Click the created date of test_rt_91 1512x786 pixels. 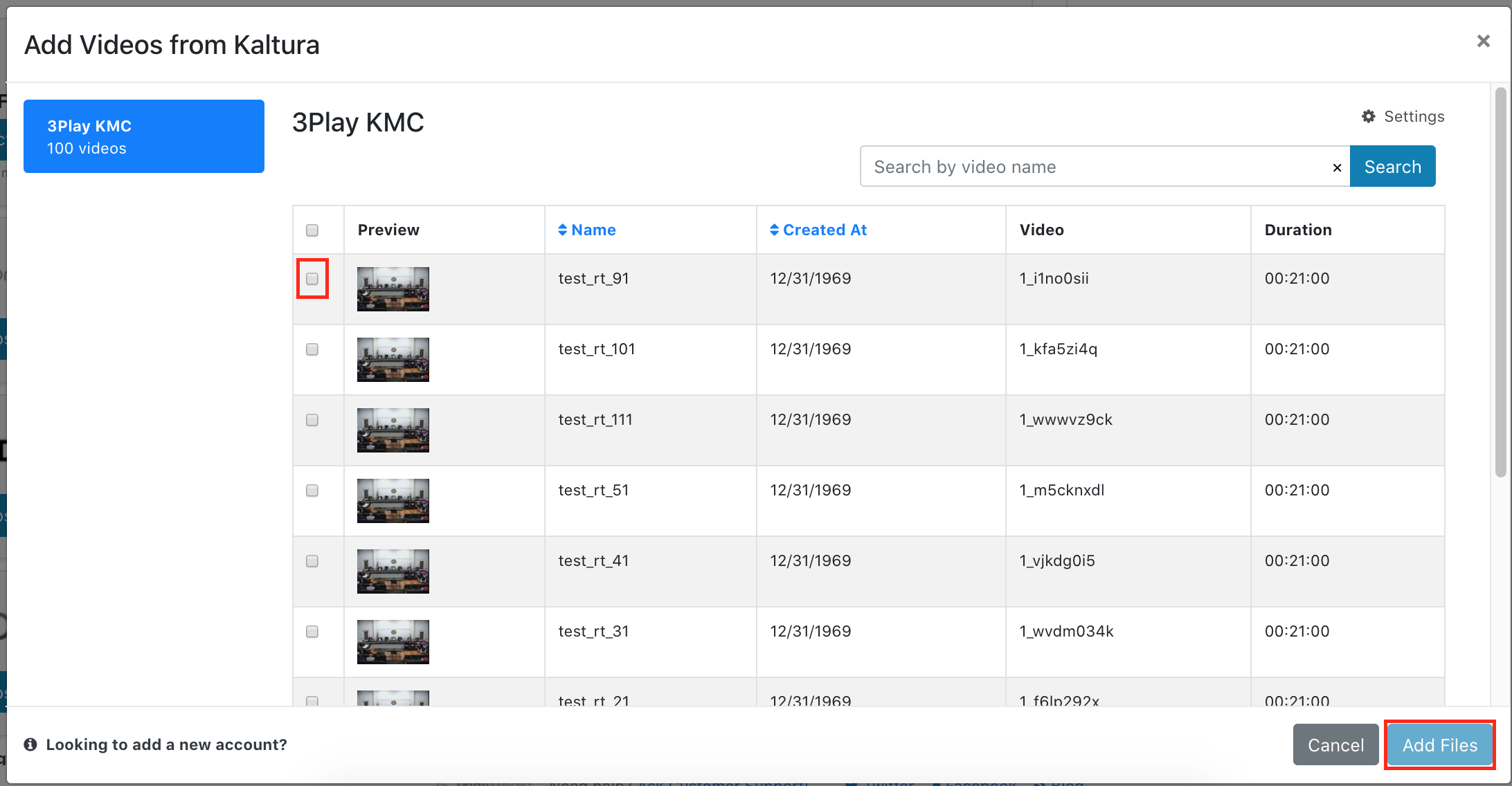(x=811, y=278)
